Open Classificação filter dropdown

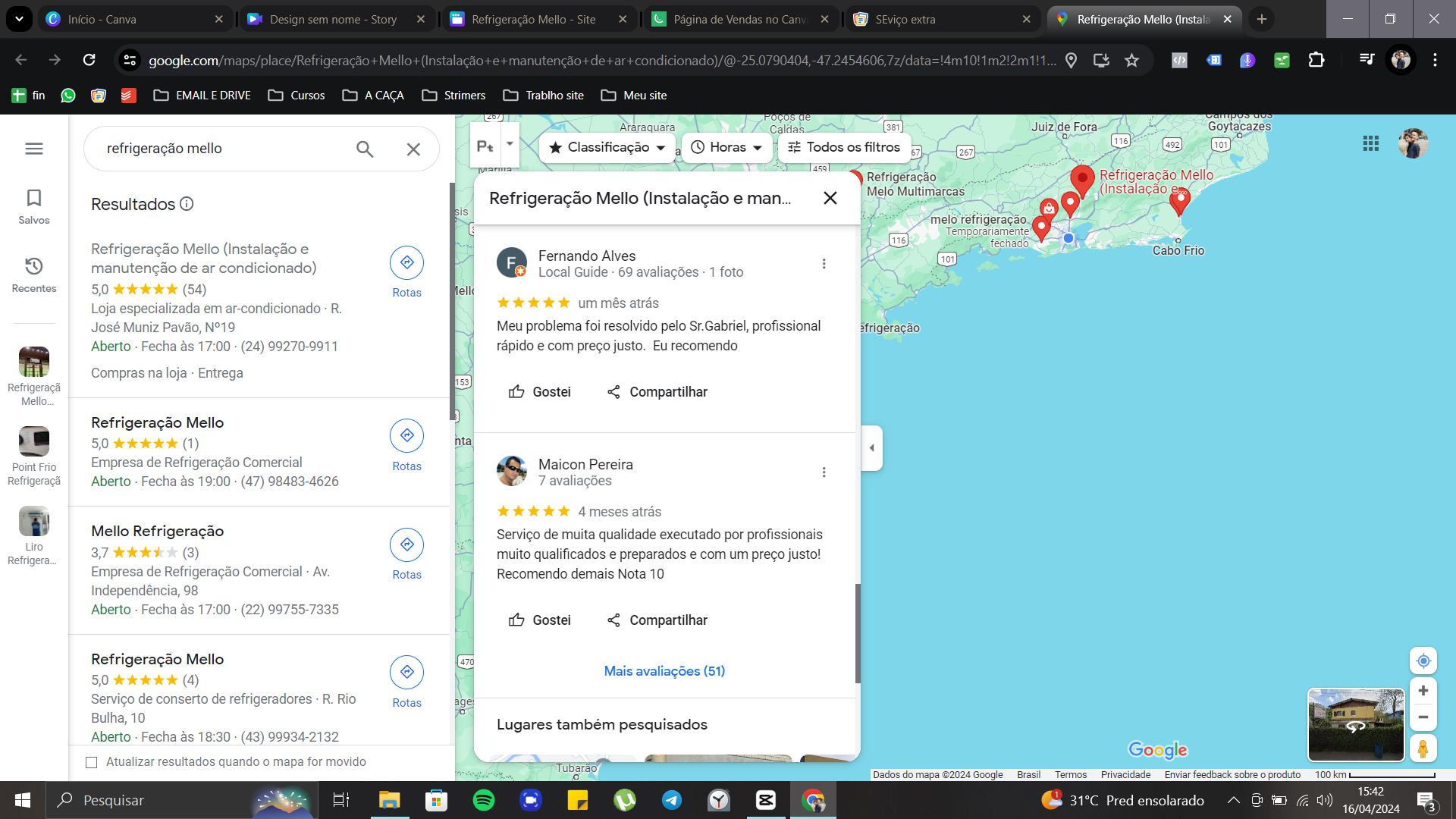(x=607, y=147)
